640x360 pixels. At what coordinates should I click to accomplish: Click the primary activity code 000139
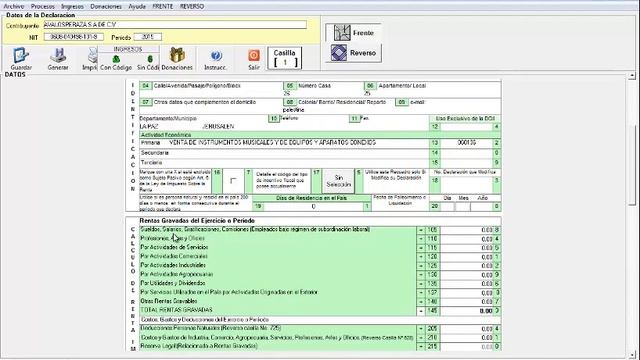(467, 143)
